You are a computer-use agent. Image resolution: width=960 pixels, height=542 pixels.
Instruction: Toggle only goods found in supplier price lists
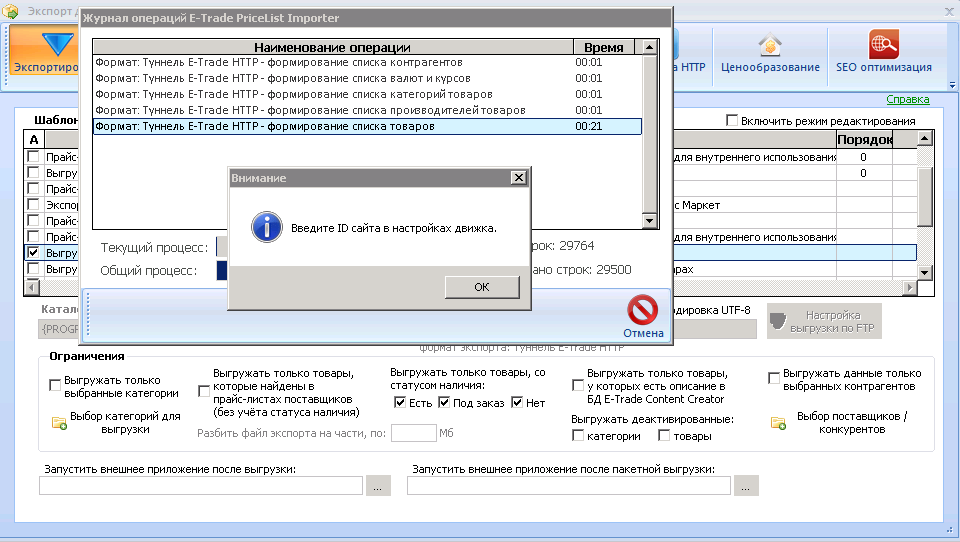[x=204, y=391]
